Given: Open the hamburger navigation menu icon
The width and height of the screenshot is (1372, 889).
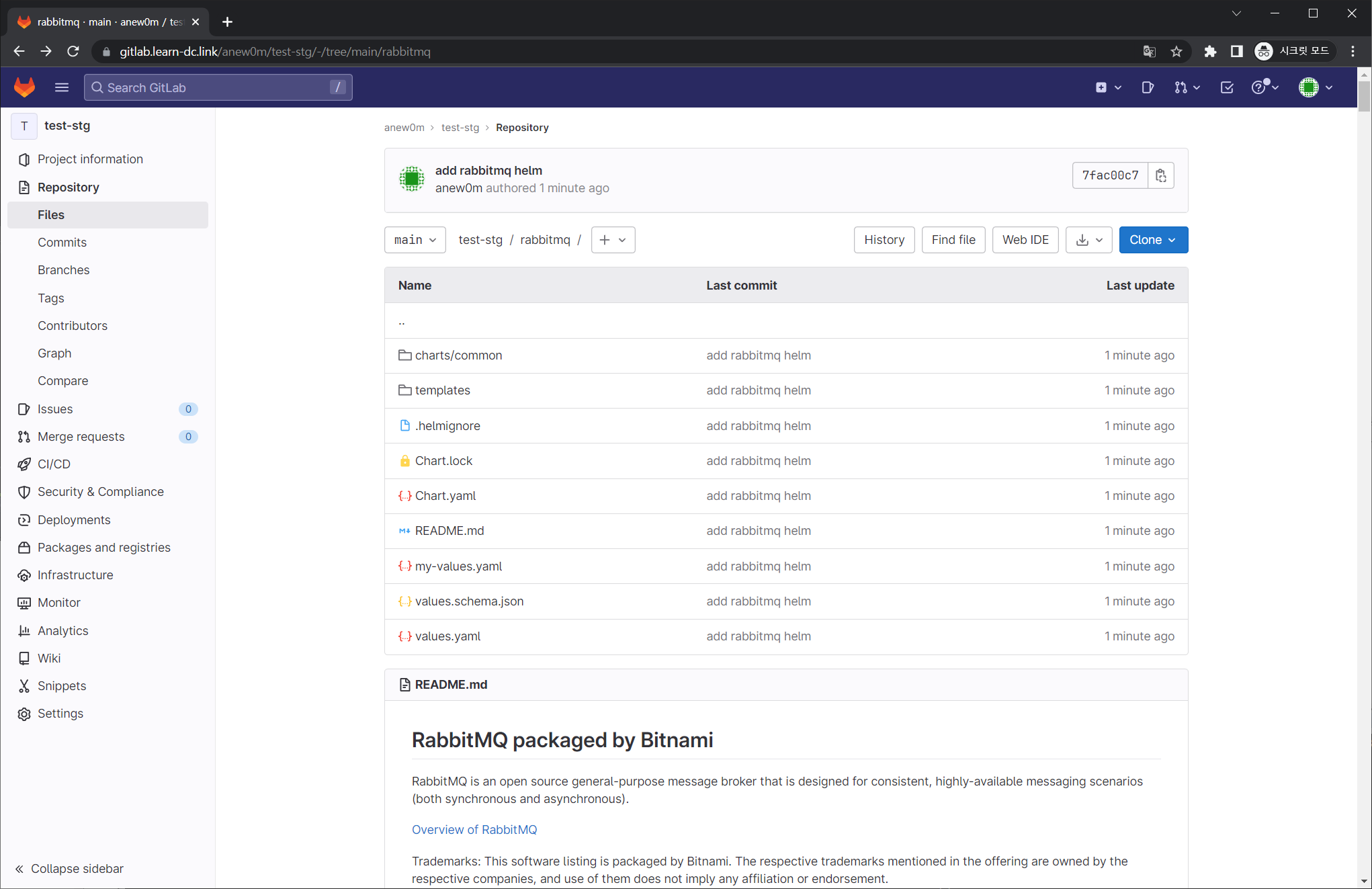Looking at the screenshot, I should click(x=62, y=87).
